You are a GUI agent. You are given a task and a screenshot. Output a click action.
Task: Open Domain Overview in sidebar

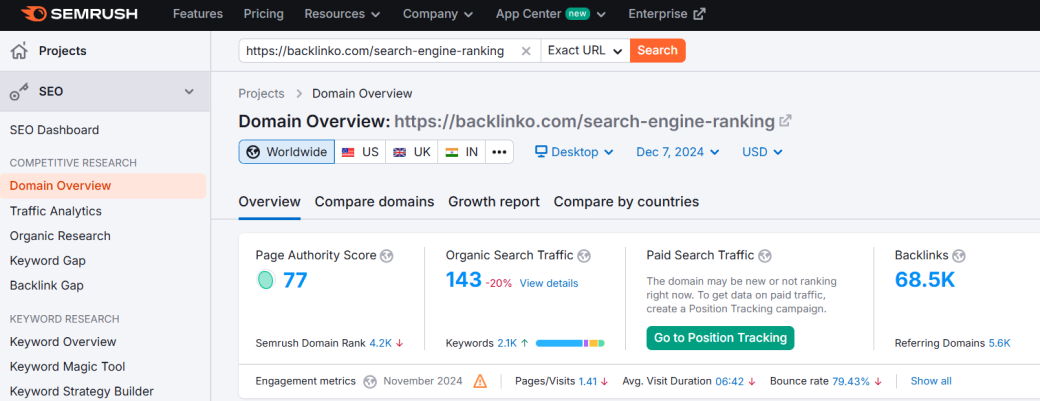tap(103, 186)
